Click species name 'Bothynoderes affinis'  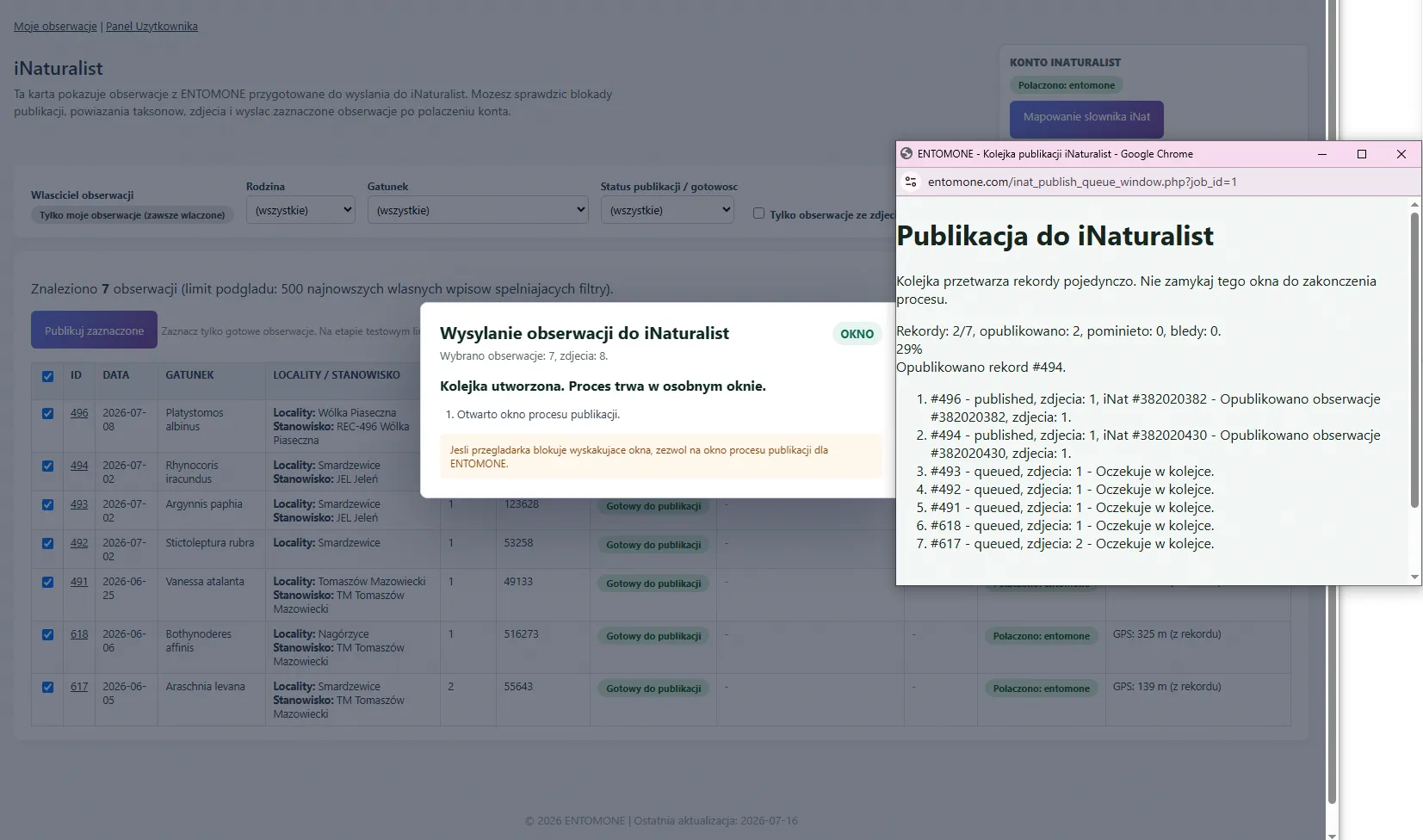click(199, 641)
